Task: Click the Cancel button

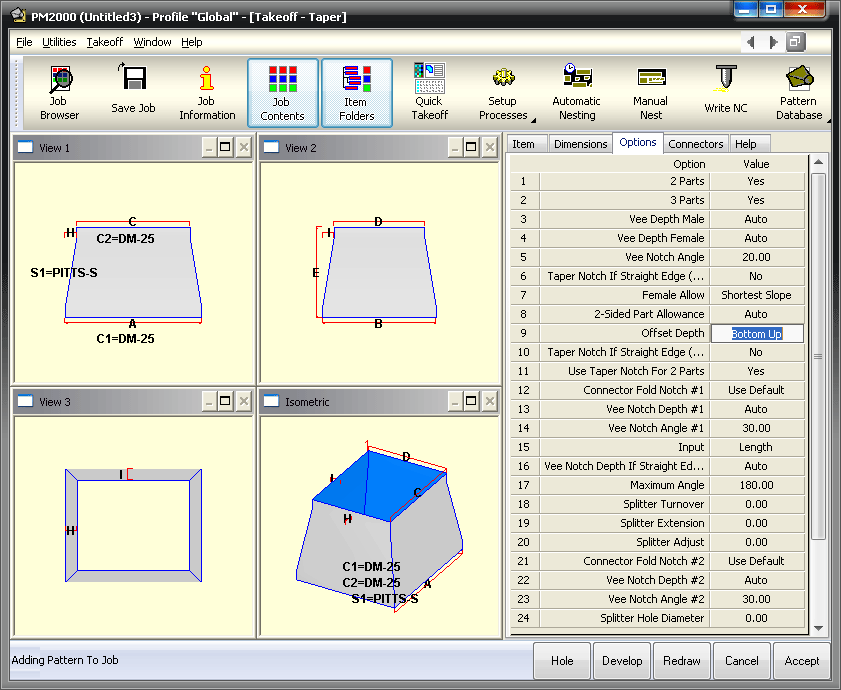Action: coord(742,660)
